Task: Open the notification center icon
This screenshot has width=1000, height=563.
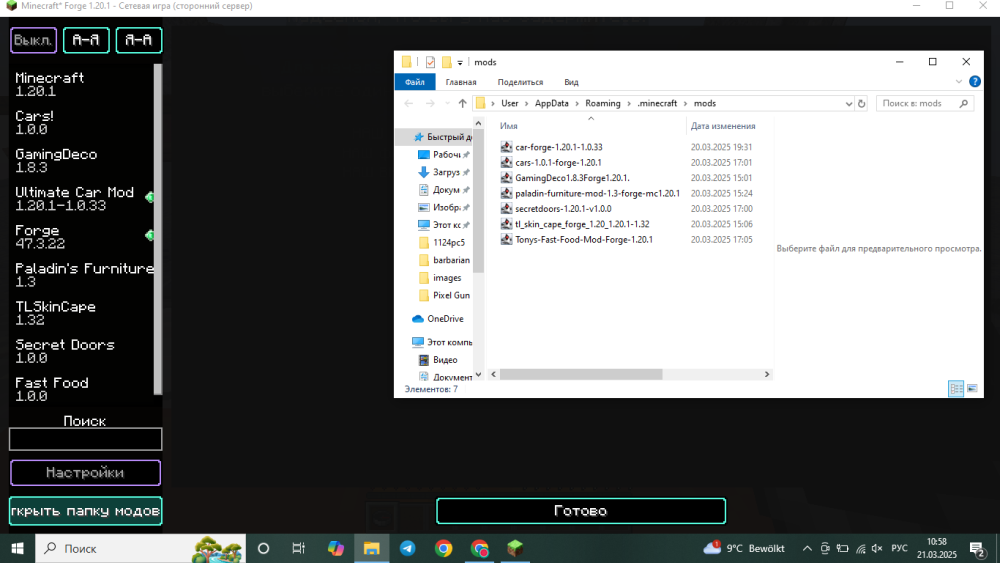Action: point(978,548)
